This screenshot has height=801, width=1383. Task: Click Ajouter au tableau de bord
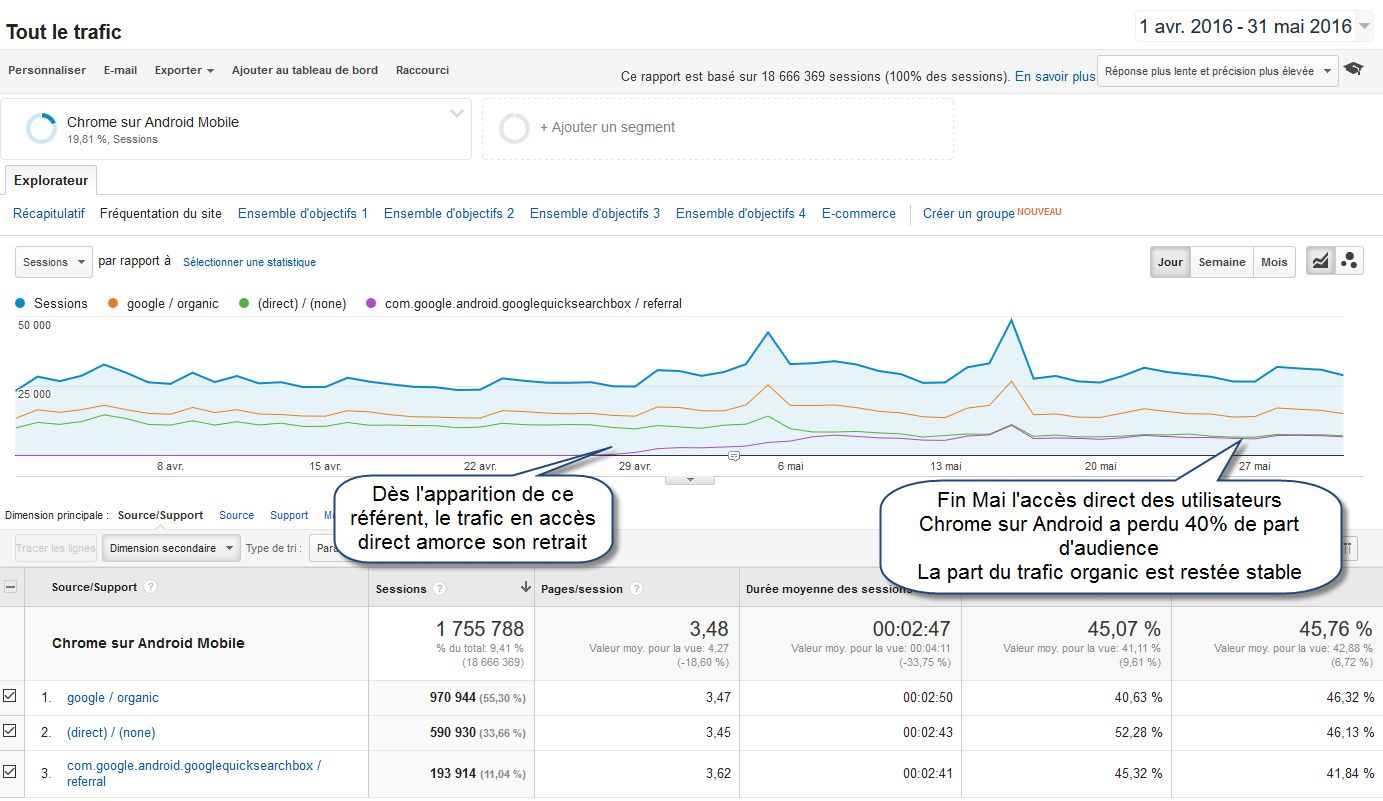pyautogui.click(x=305, y=70)
